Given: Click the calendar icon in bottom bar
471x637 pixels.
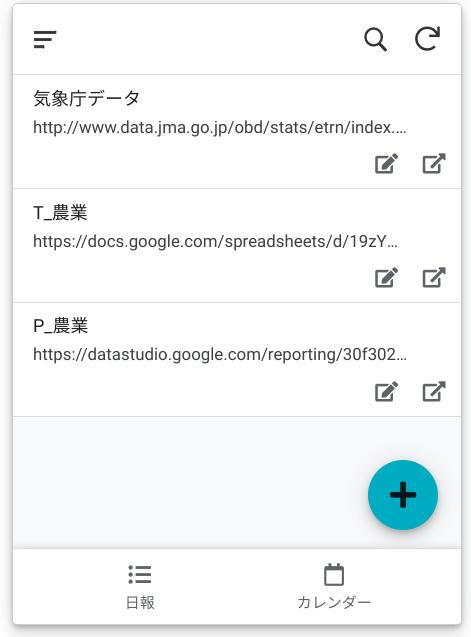Looking at the screenshot, I should coord(334,574).
